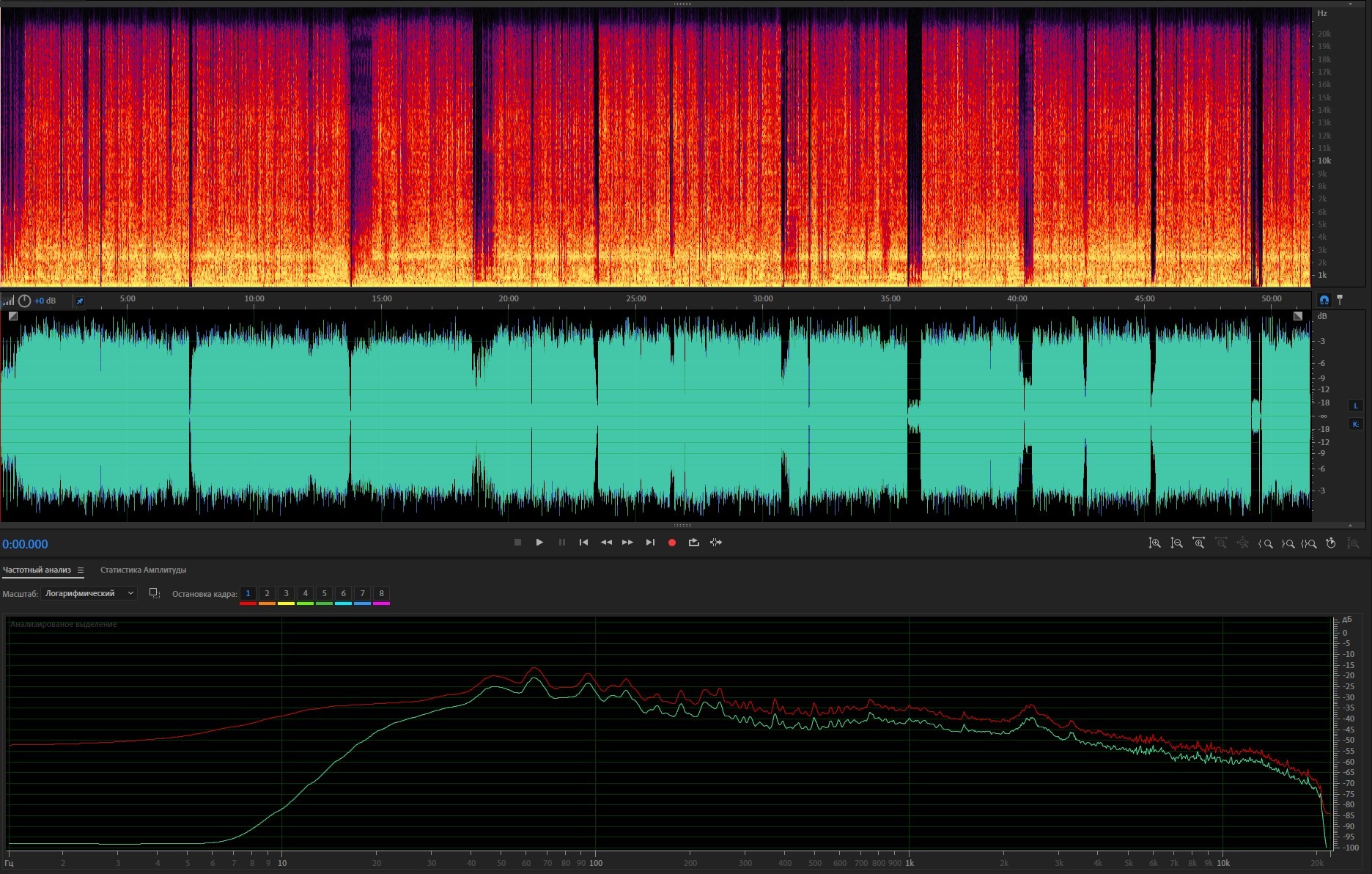Open the Частотный анализ panel menu
Screen dimensions: 1372x874
click(x=81, y=570)
